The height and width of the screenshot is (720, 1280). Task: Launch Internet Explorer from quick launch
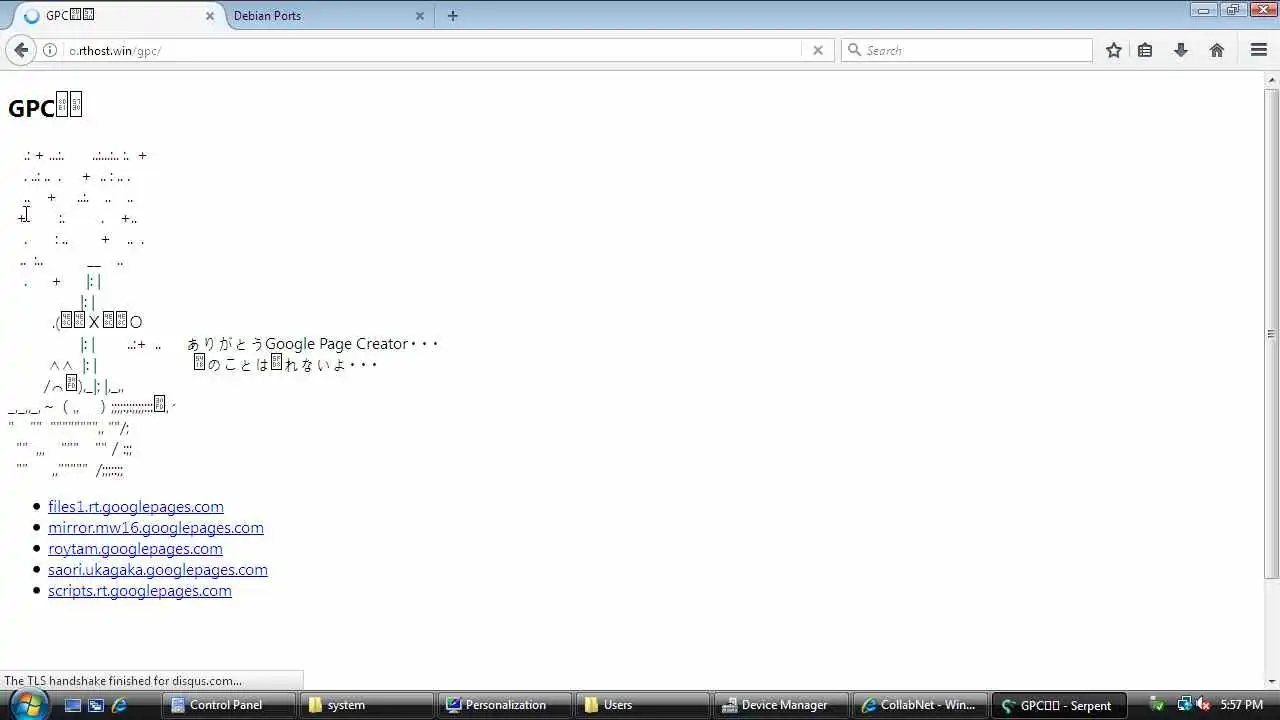tap(119, 705)
